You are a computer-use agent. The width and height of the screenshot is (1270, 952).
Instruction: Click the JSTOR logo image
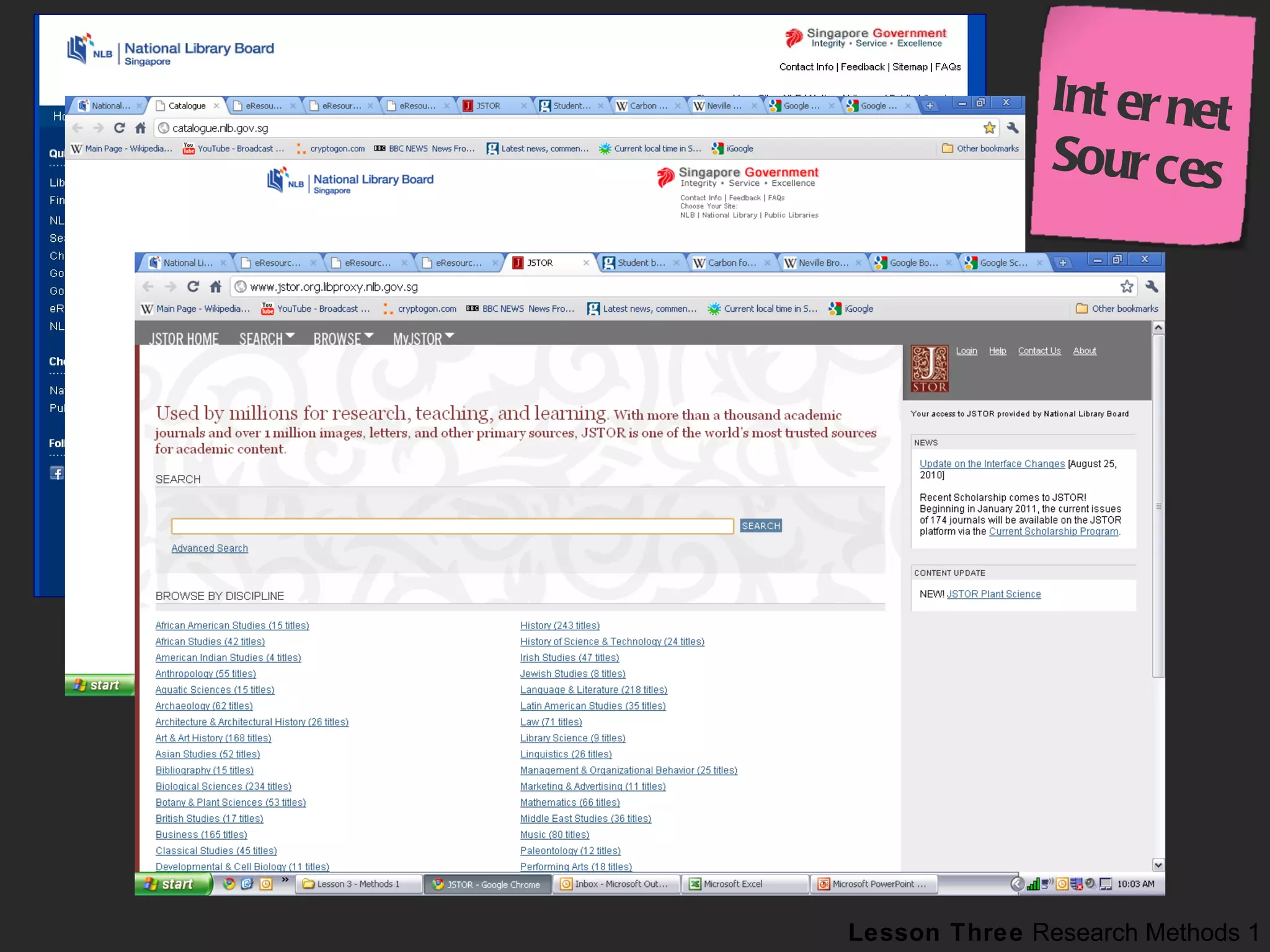[x=929, y=369]
